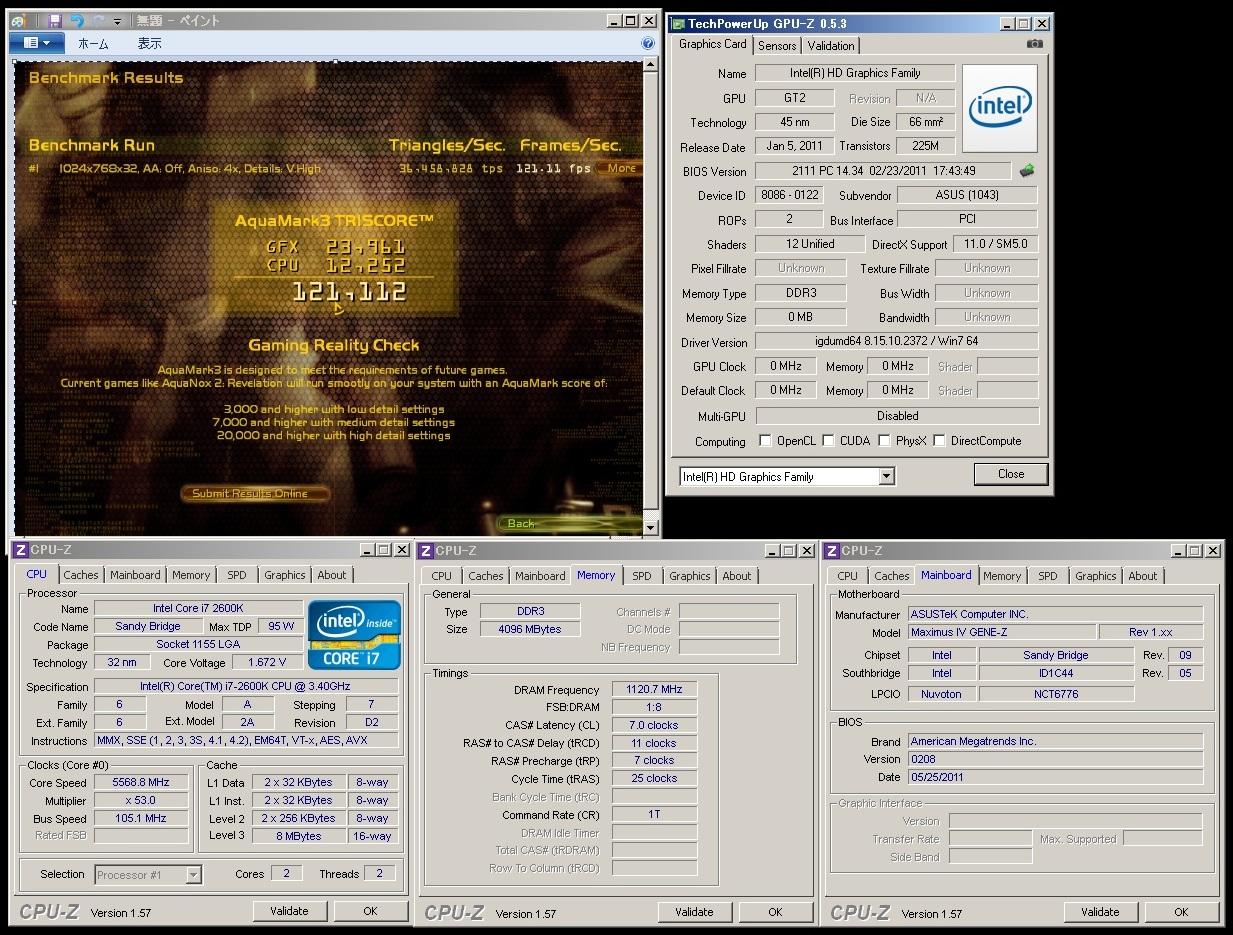Viewport: 1233px width, 935px height.
Task: Click the DRAM Frequency value 1120.7 MHz
Action: pos(654,690)
